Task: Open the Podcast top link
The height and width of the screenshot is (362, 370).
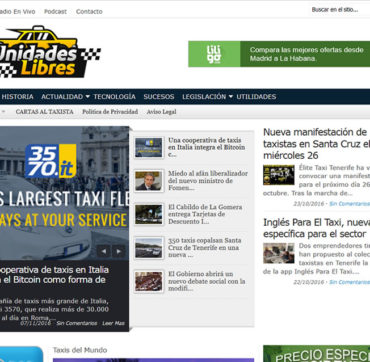Action: click(x=55, y=11)
